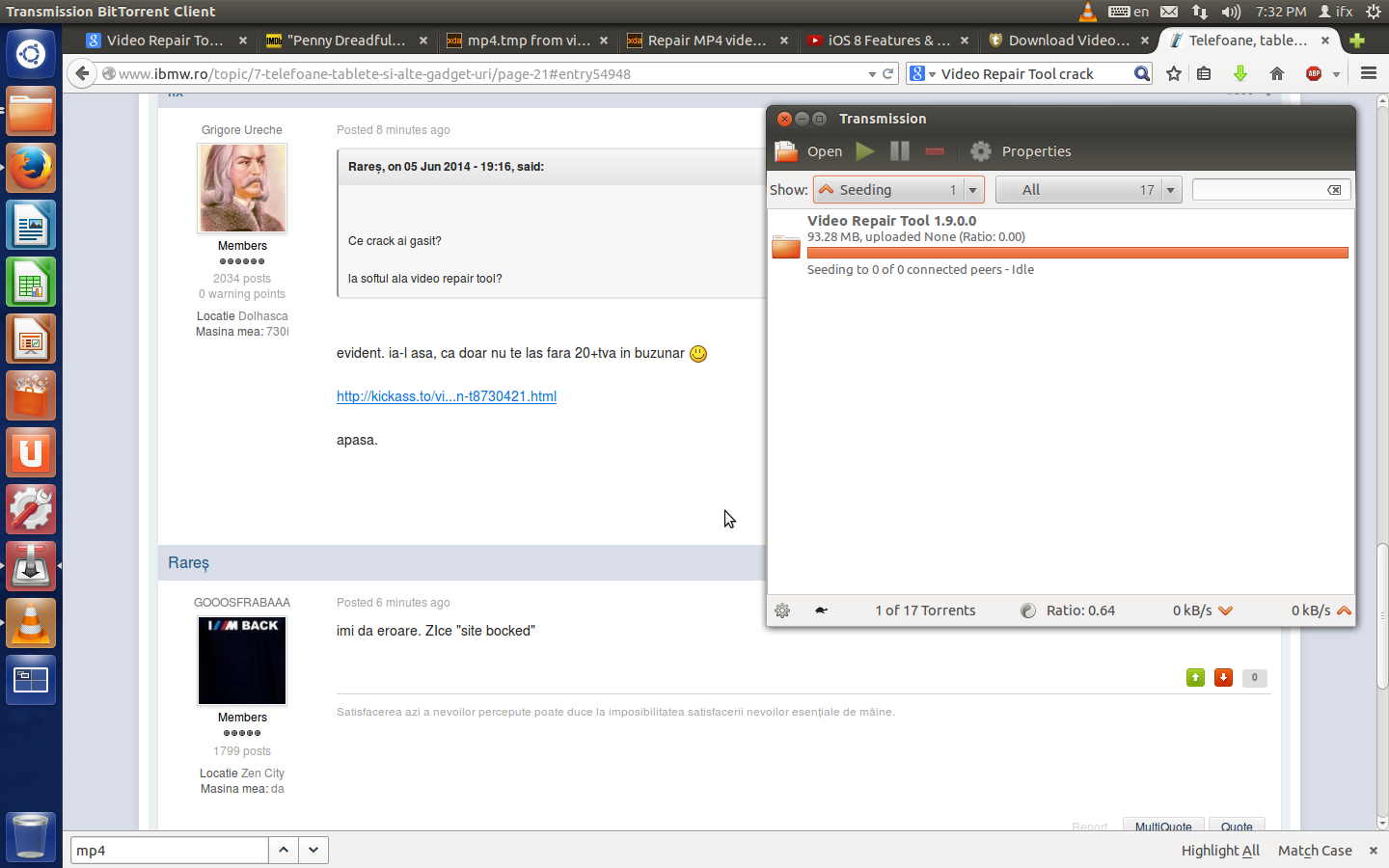The image size is (1389, 868).
Task: Remove the selected torrent with red minus
Action: point(935,151)
